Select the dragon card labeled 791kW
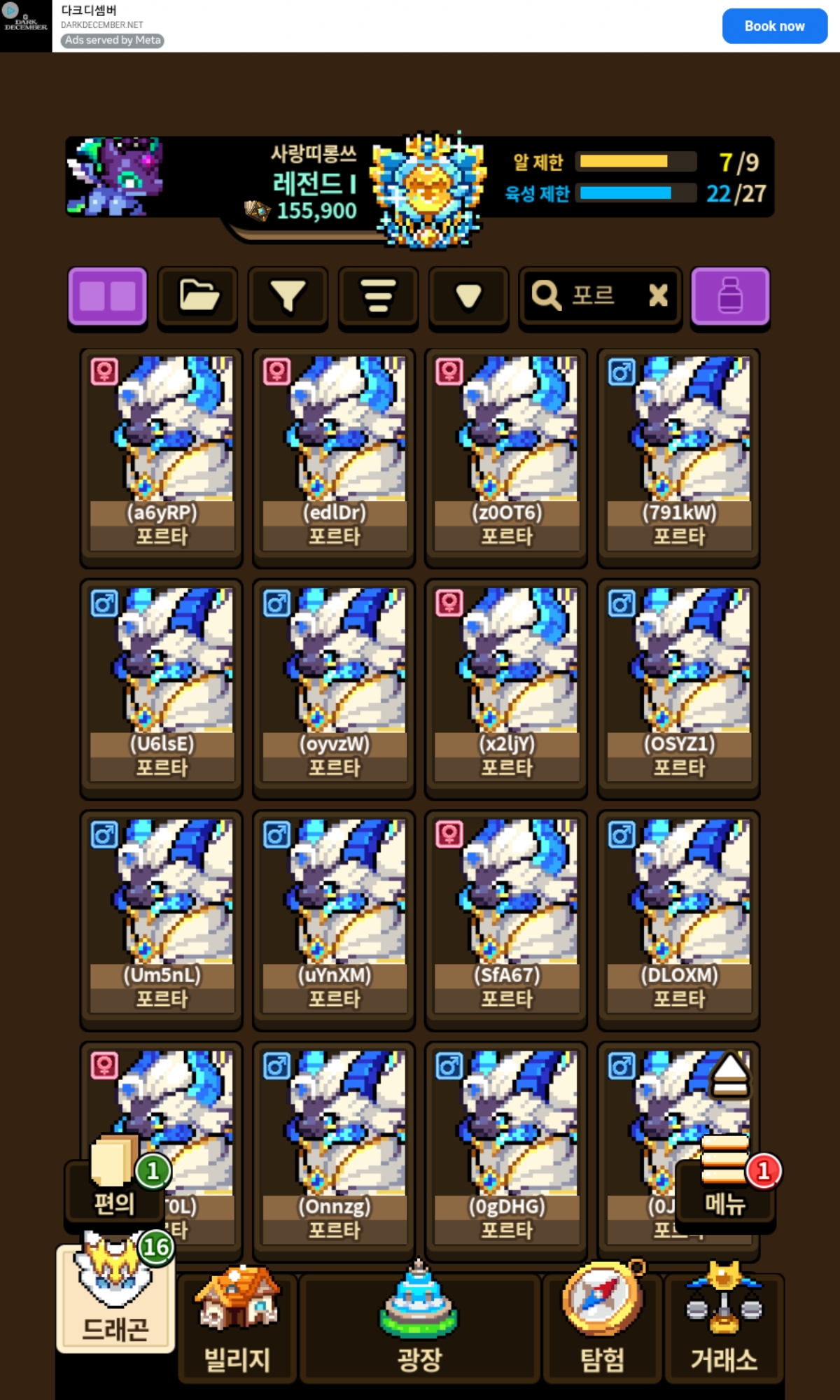Image resolution: width=840 pixels, height=1400 pixels. pos(678,457)
